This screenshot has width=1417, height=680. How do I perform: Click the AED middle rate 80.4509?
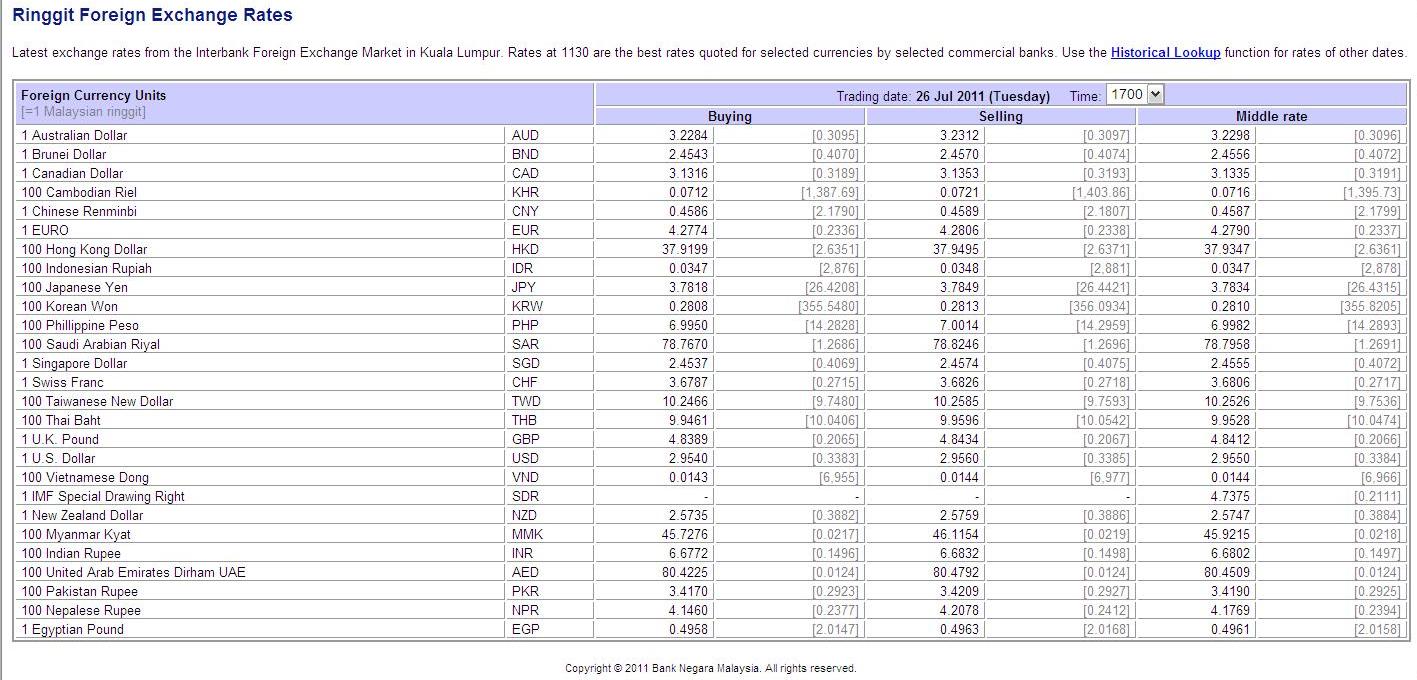click(1226, 572)
